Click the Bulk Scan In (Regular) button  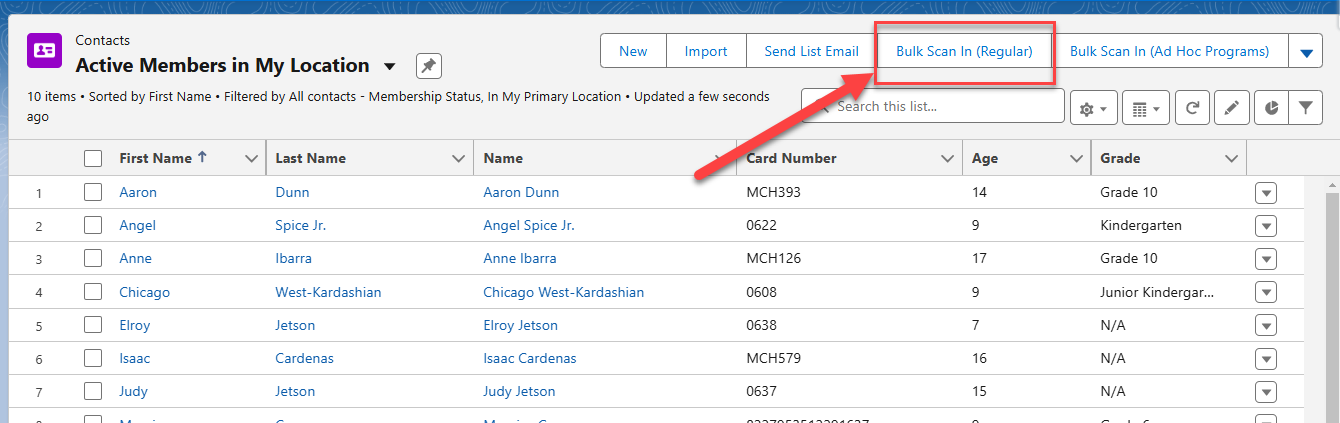[x=964, y=52]
